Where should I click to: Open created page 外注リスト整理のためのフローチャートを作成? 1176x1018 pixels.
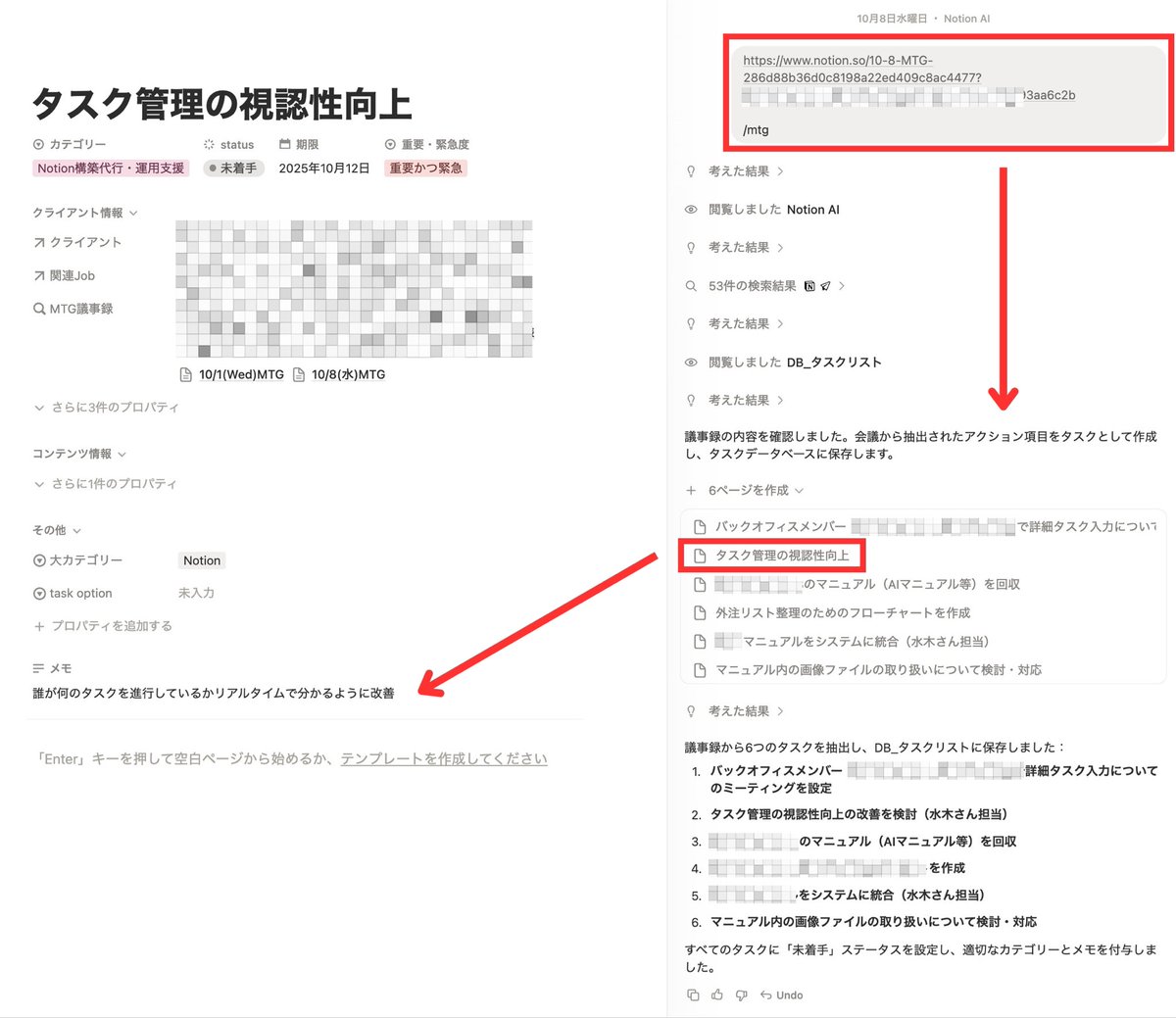click(831, 612)
